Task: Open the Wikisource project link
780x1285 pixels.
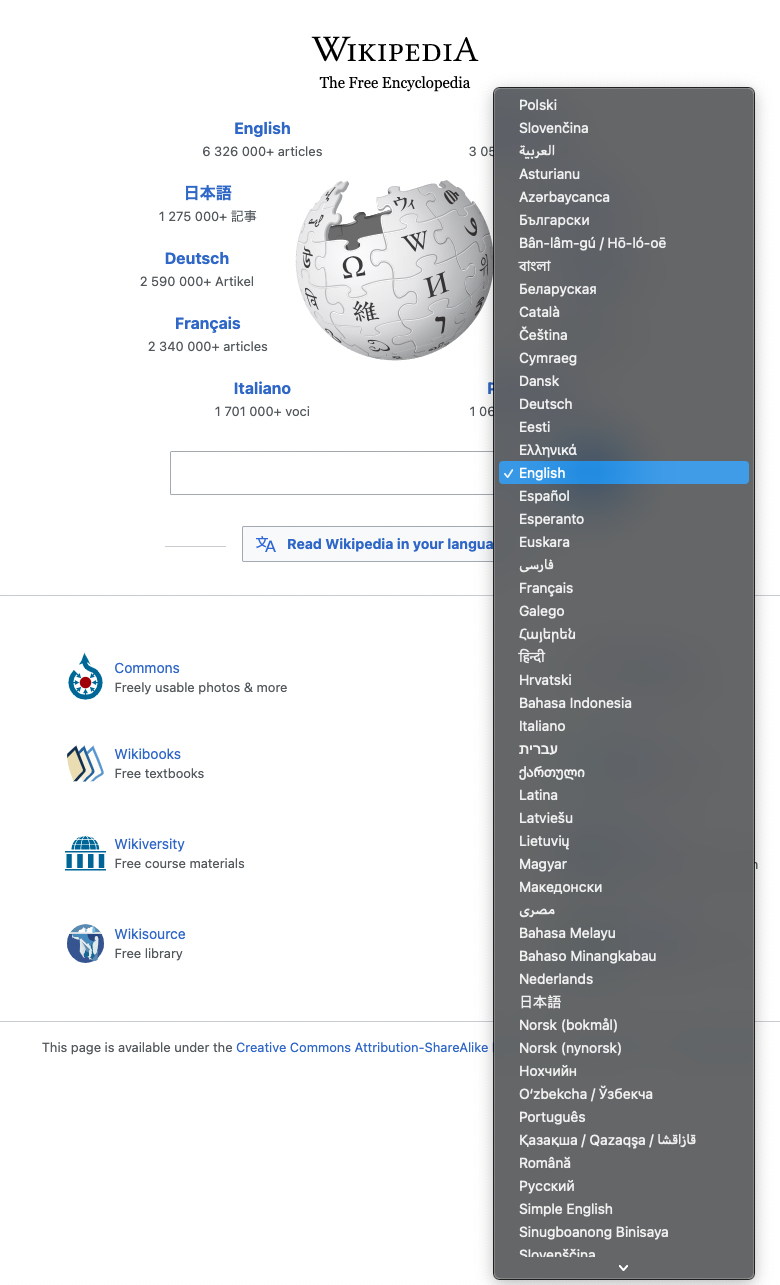Action: tap(150, 934)
